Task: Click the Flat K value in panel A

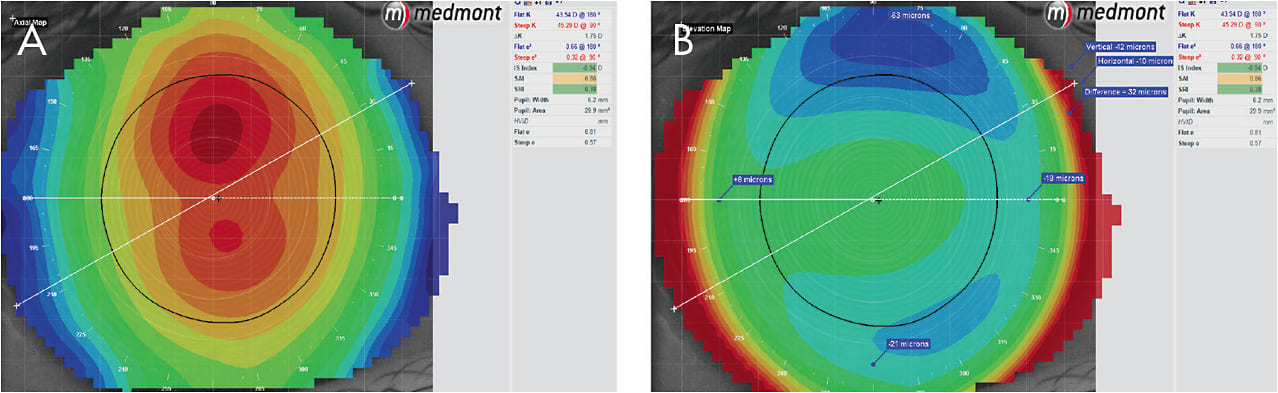Action: point(578,14)
